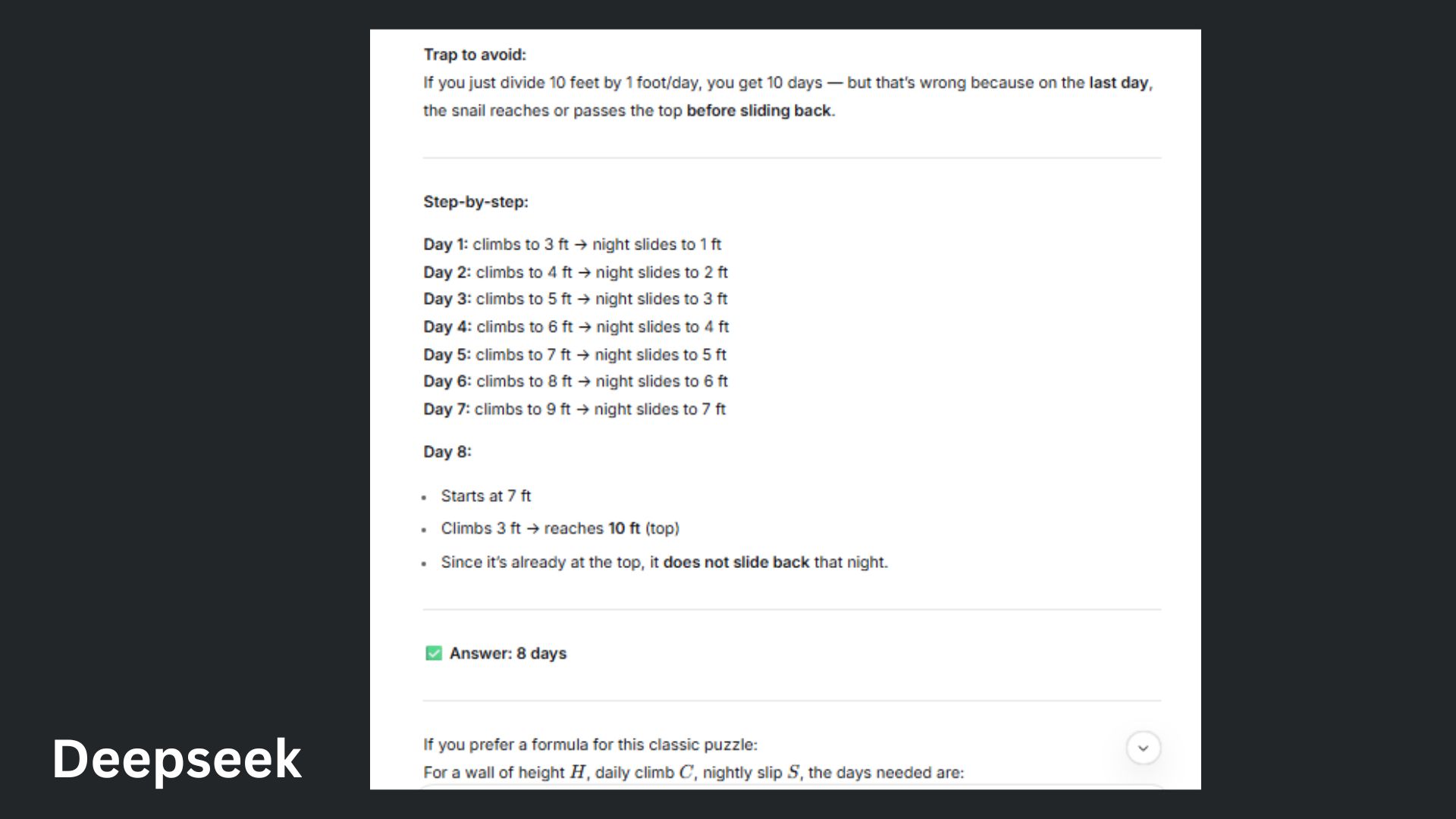Select the 'Trap to avoid:' heading
This screenshot has height=819, width=1456.
pyautogui.click(x=475, y=55)
